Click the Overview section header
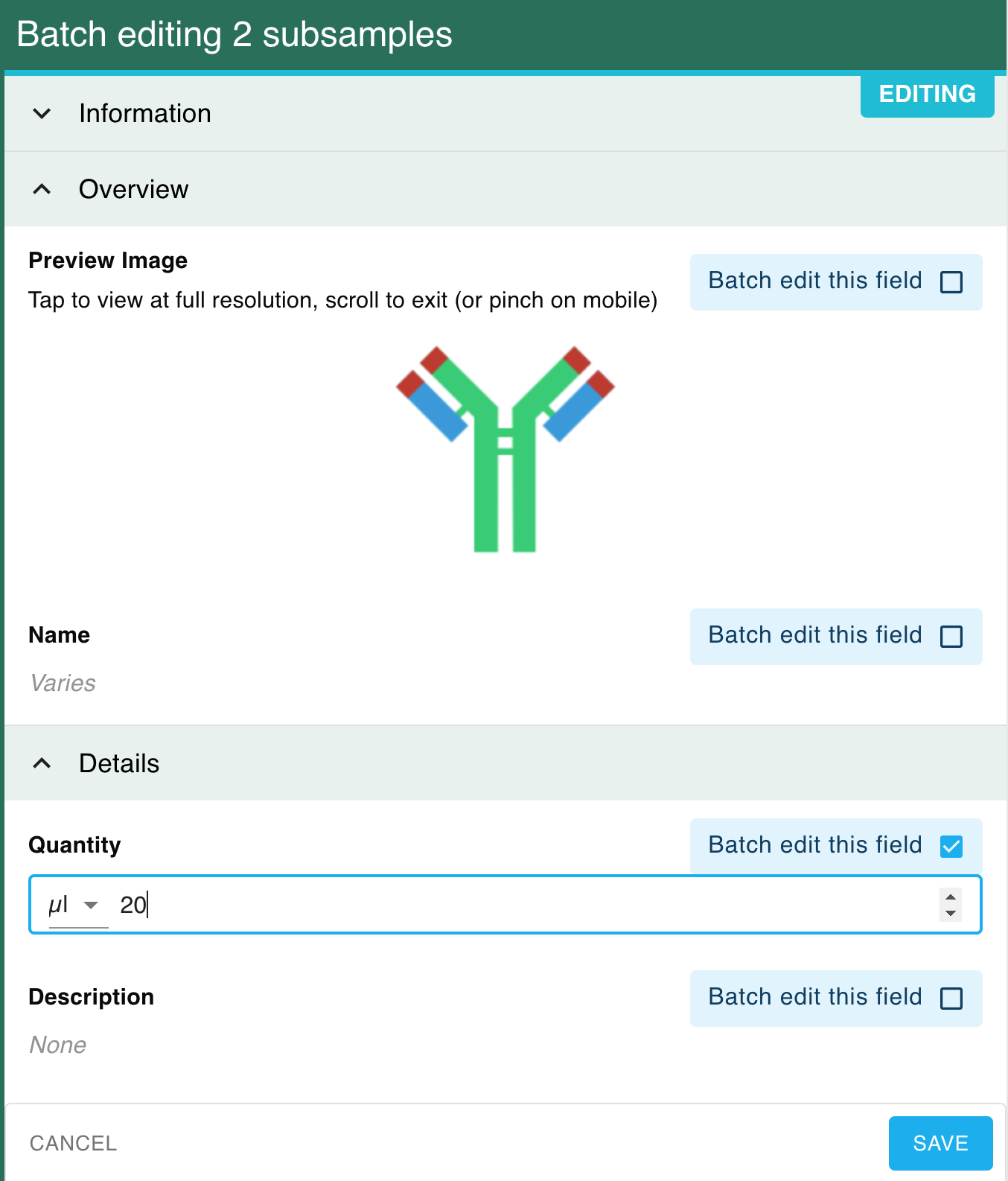The width and height of the screenshot is (1008, 1181). [505, 189]
